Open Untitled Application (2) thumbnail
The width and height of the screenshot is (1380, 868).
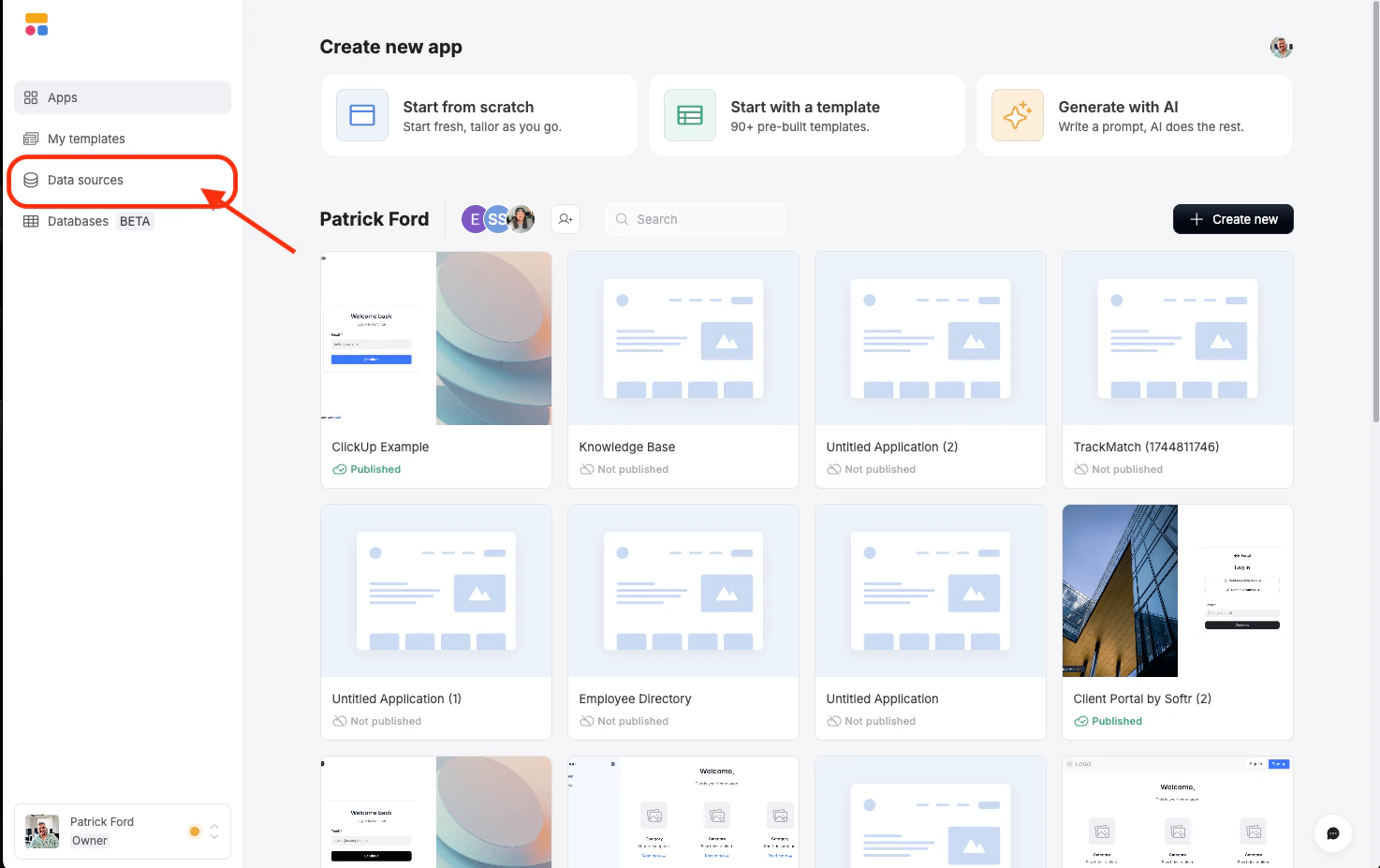click(931, 338)
